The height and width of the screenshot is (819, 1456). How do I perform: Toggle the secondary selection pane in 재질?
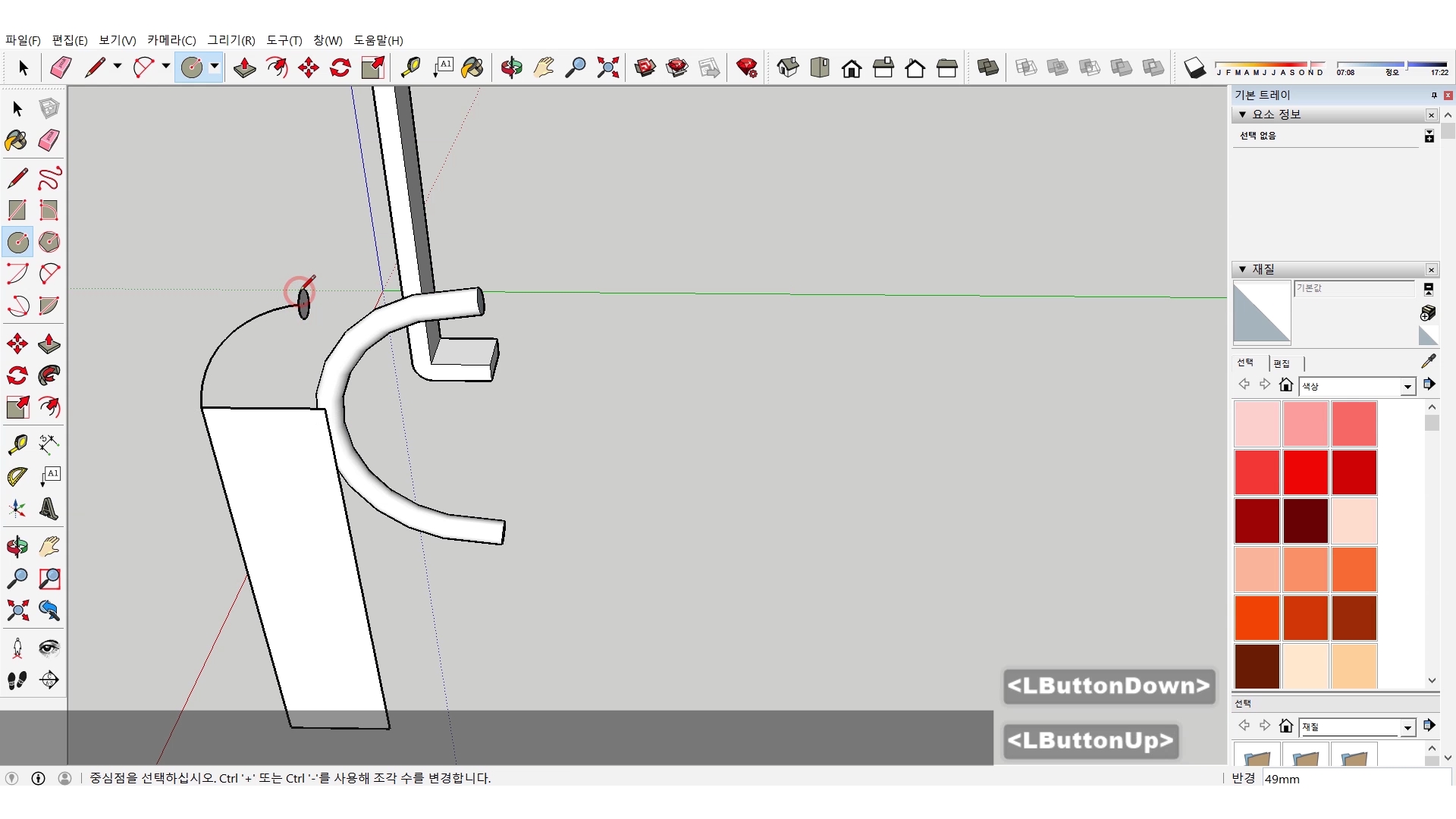click(x=1428, y=289)
